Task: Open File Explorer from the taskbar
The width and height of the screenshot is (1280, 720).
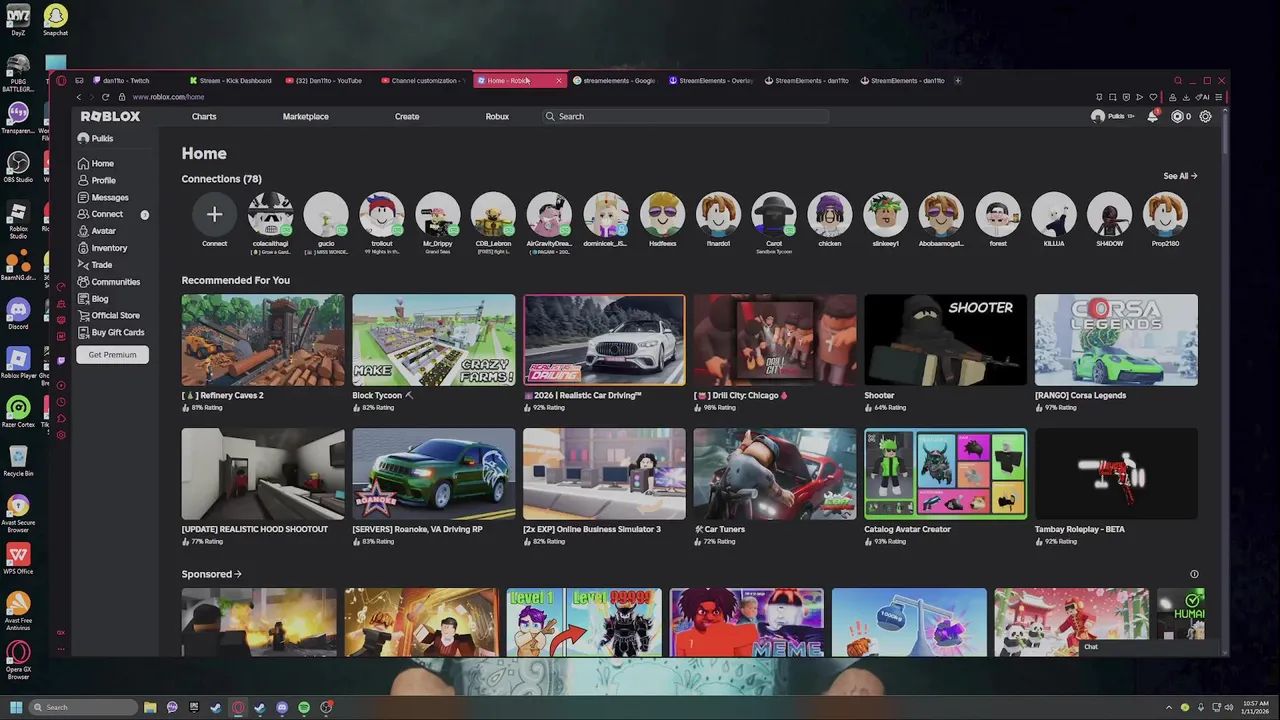Action: point(150,707)
